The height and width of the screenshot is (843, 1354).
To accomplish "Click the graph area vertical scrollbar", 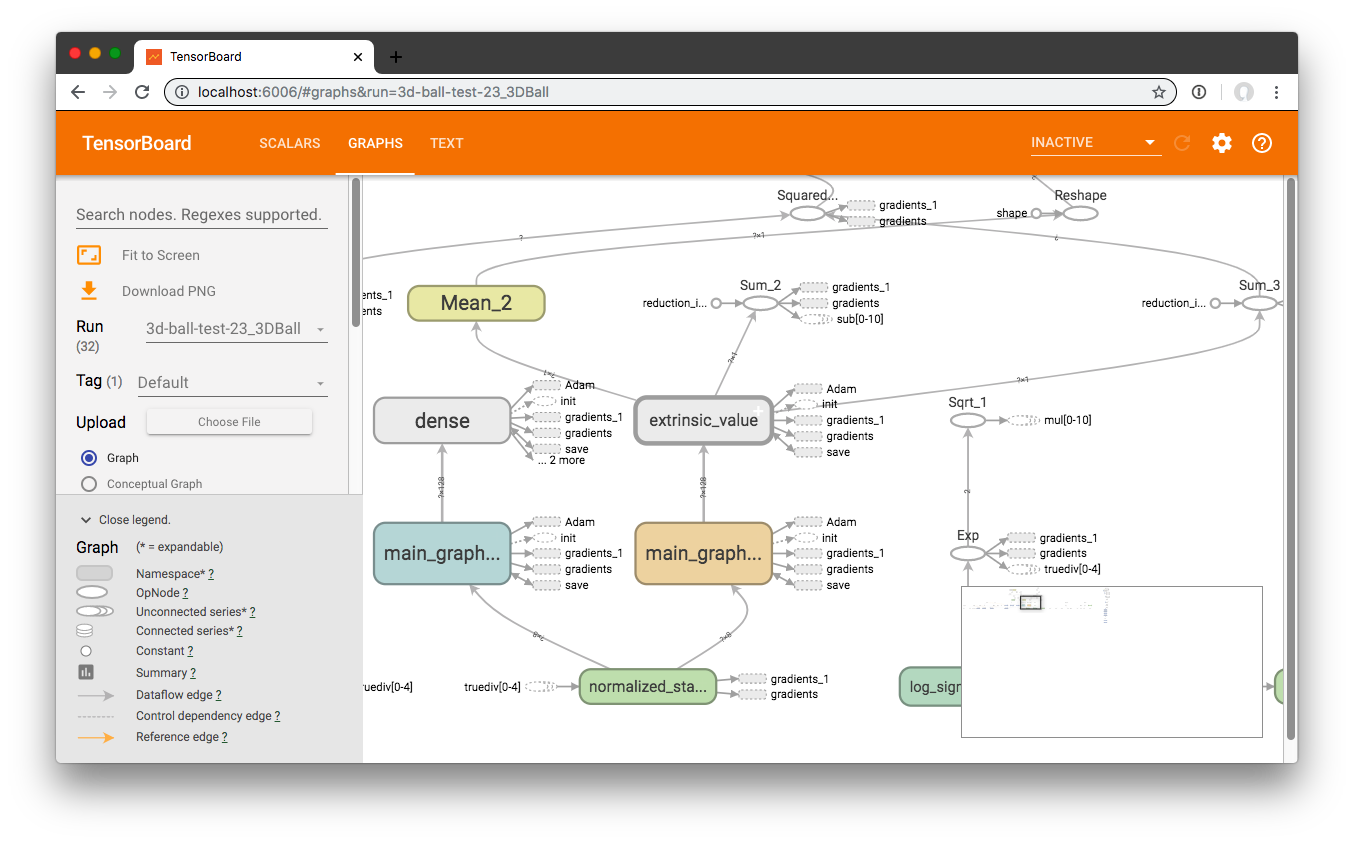I will point(1291,458).
